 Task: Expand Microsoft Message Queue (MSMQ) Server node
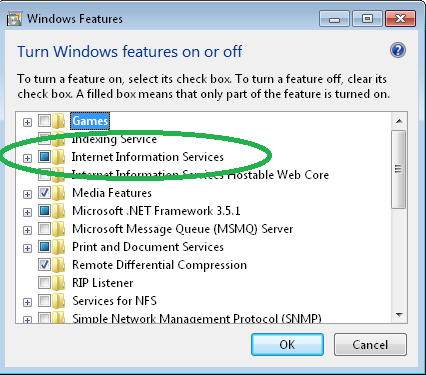coord(27,230)
